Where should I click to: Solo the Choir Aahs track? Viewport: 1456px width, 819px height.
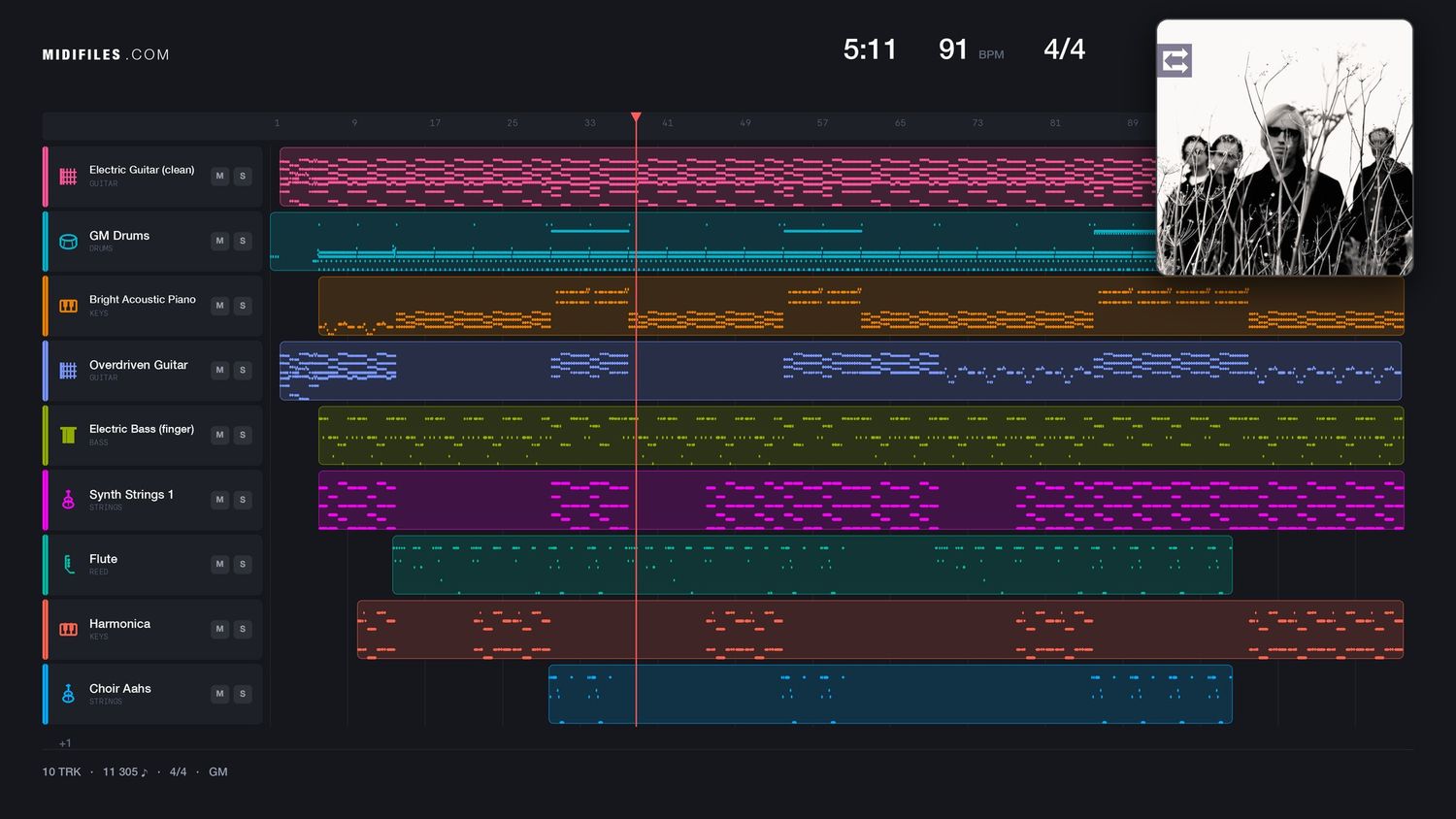[243, 694]
